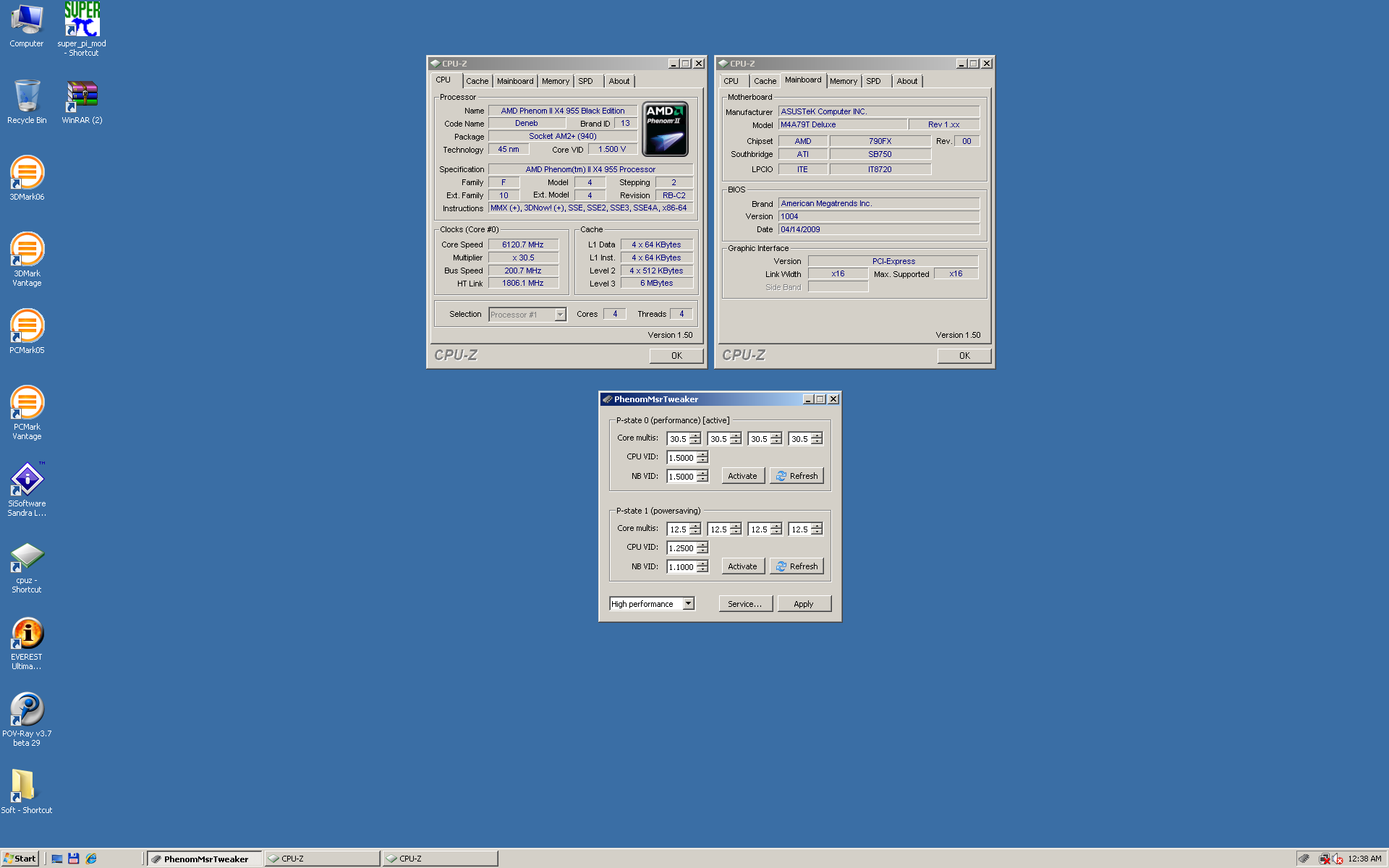Click the Start button
This screenshot has height=868, width=1389.
[20, 859]
